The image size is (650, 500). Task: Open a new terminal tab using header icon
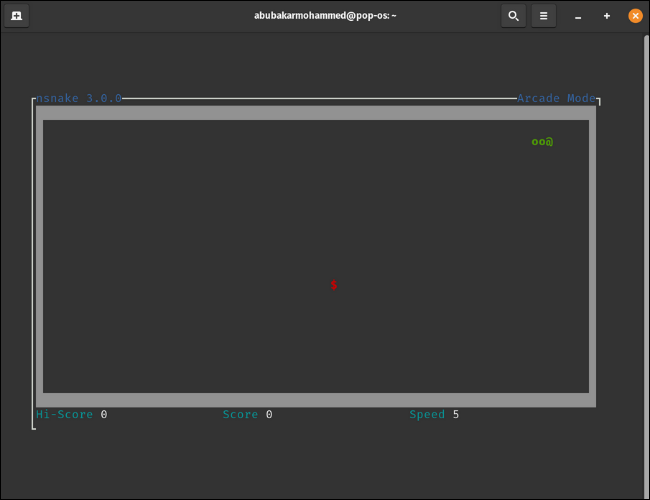click(17, 16)
